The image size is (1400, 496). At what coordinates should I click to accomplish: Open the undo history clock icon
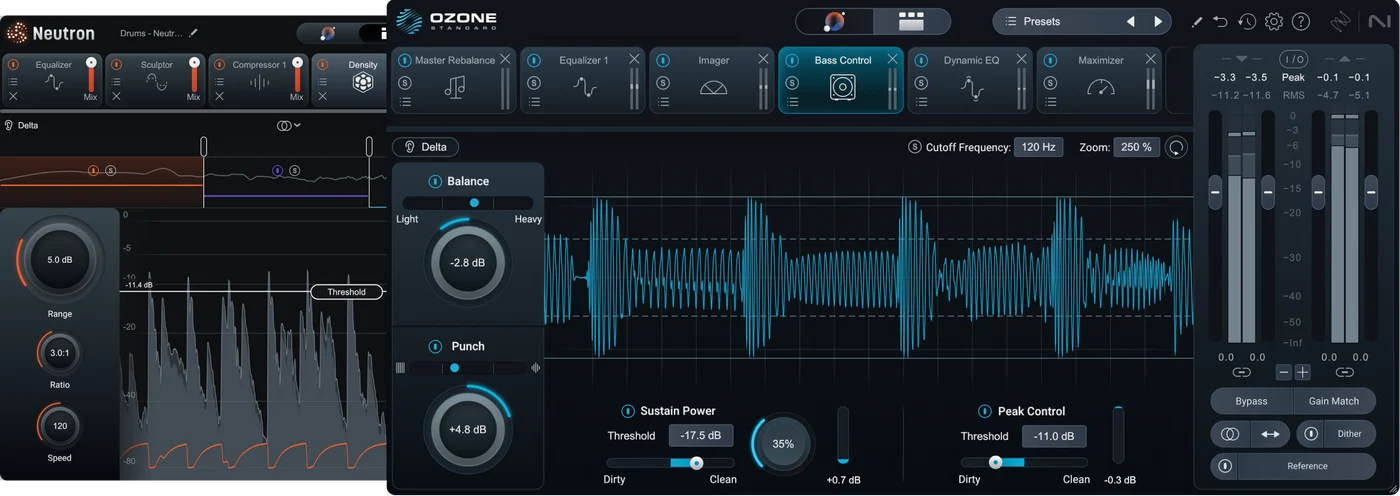[1247, 21]
